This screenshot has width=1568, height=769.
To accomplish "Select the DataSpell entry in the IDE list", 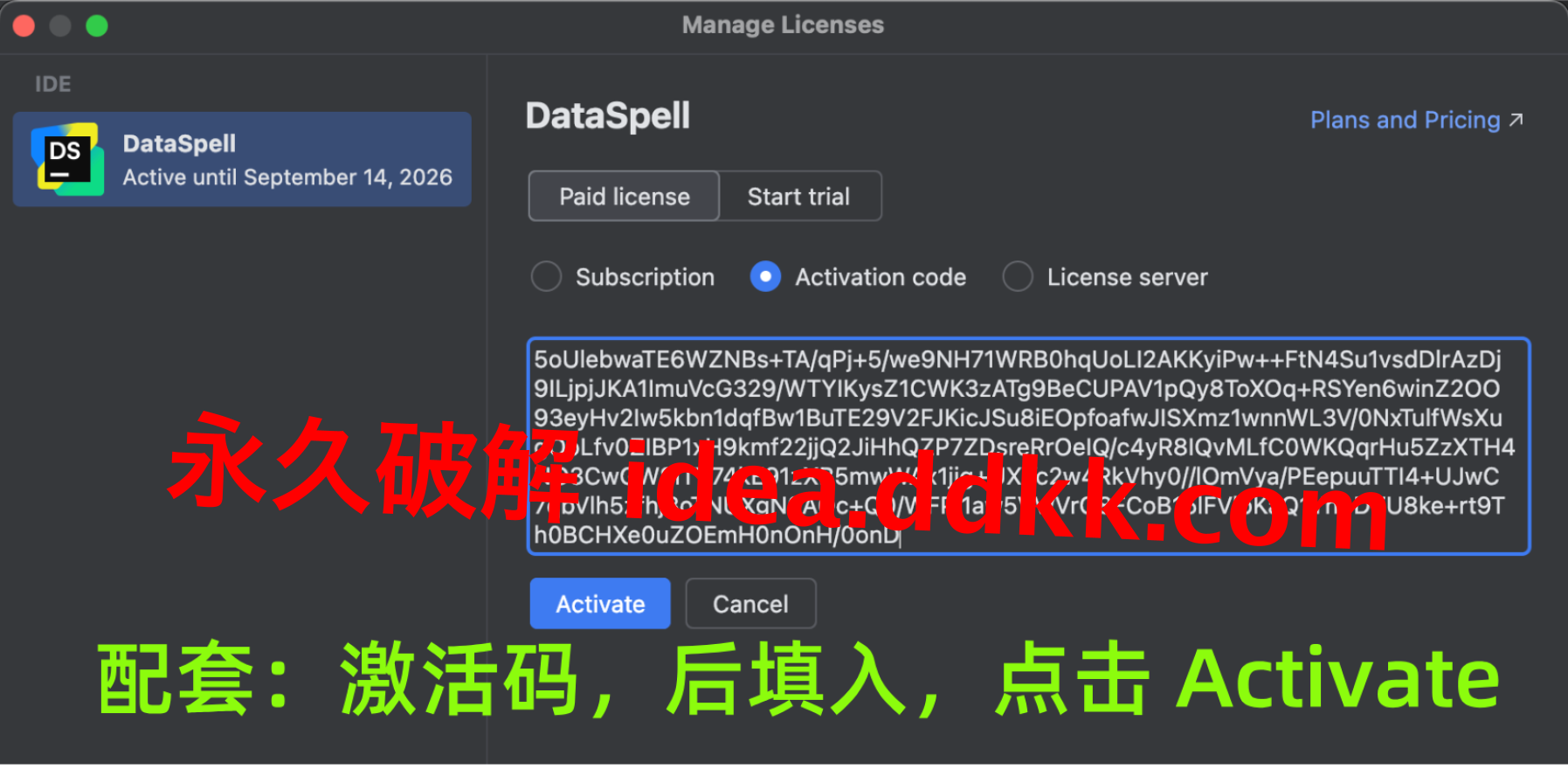I will click(242, 159).
